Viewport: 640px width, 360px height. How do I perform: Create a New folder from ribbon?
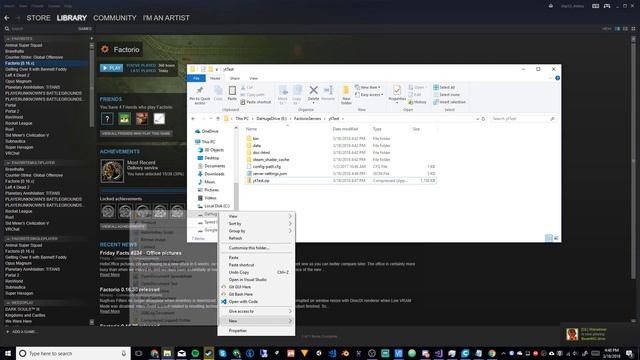tap(346, 94)
